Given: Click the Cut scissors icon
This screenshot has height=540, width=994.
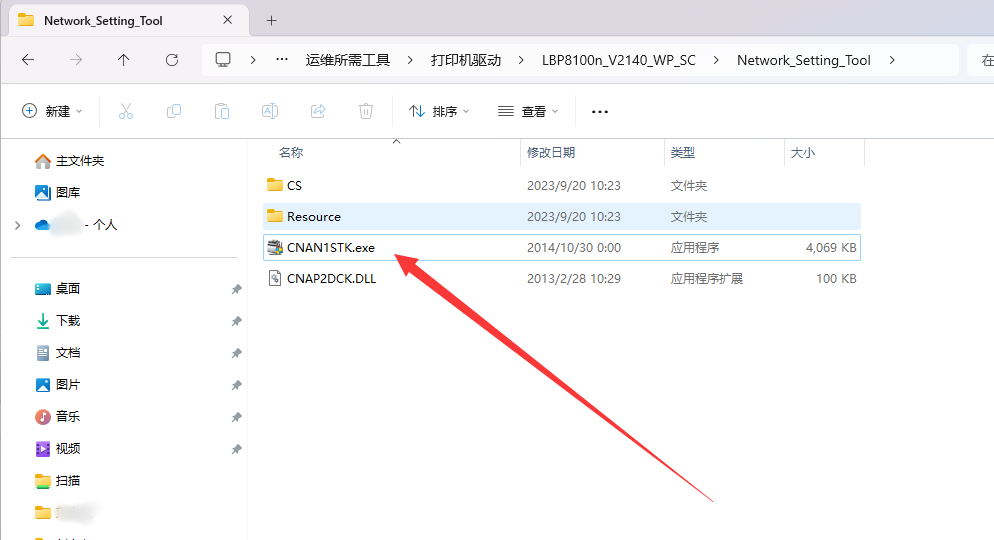Looking at the screenshot, I should [126, 112].
